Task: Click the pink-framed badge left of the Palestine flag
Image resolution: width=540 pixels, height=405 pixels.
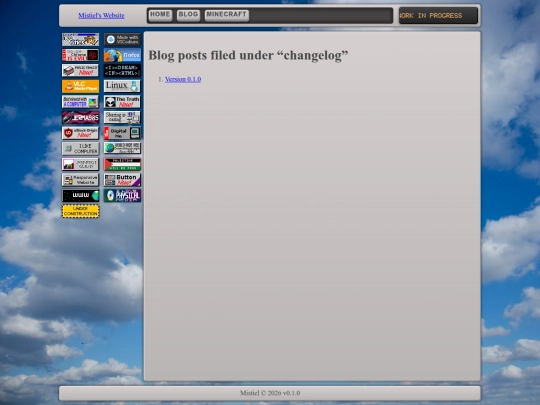Action: (x=81, y=164)
